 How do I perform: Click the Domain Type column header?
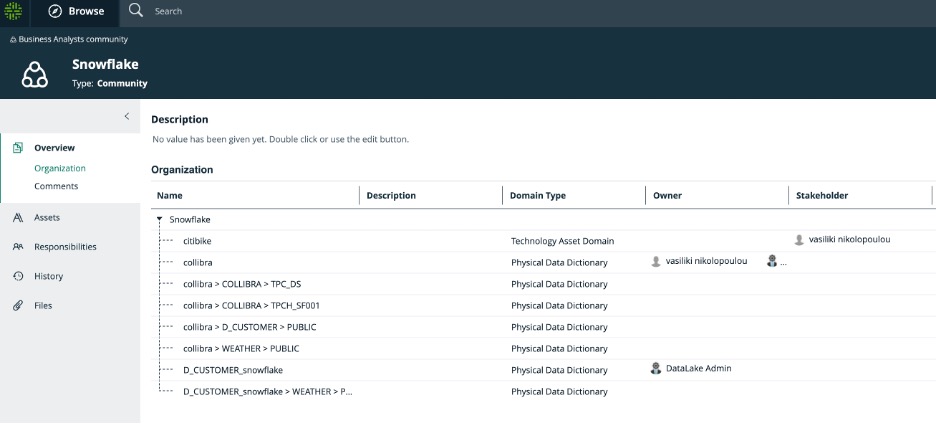[x=538, y=196]
